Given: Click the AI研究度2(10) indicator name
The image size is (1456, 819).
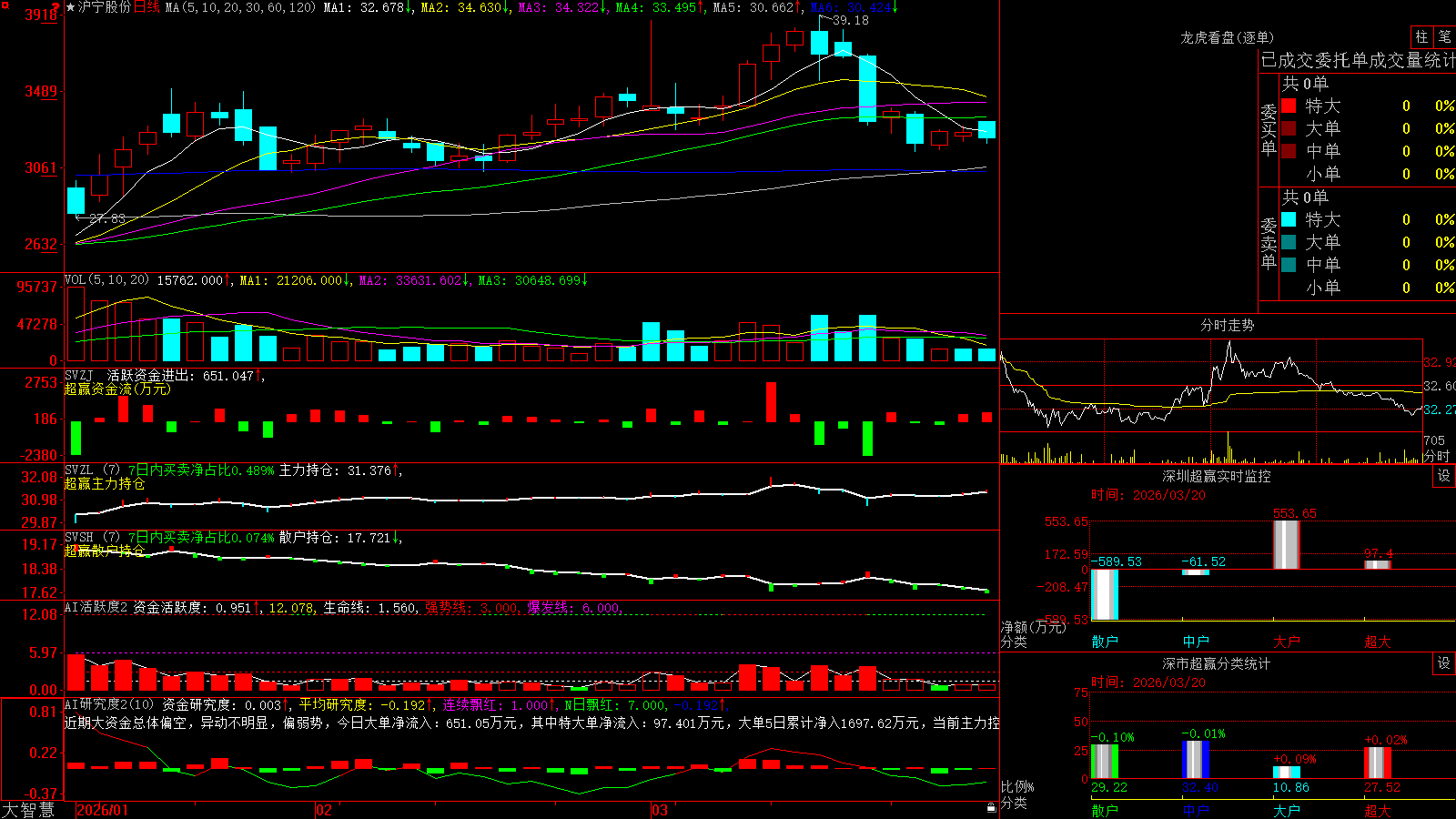Looking at the screenshot, I should point(109,704).
